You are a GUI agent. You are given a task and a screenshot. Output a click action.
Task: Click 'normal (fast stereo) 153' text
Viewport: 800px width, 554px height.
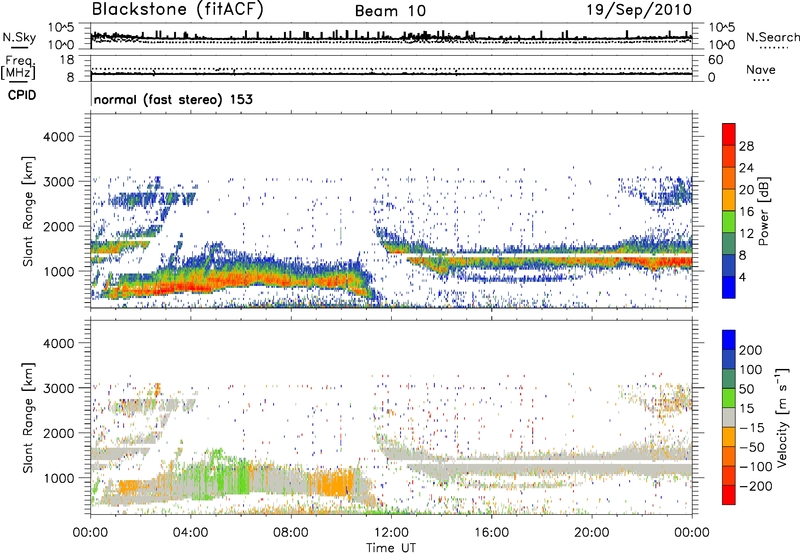[x=173, y=99]
